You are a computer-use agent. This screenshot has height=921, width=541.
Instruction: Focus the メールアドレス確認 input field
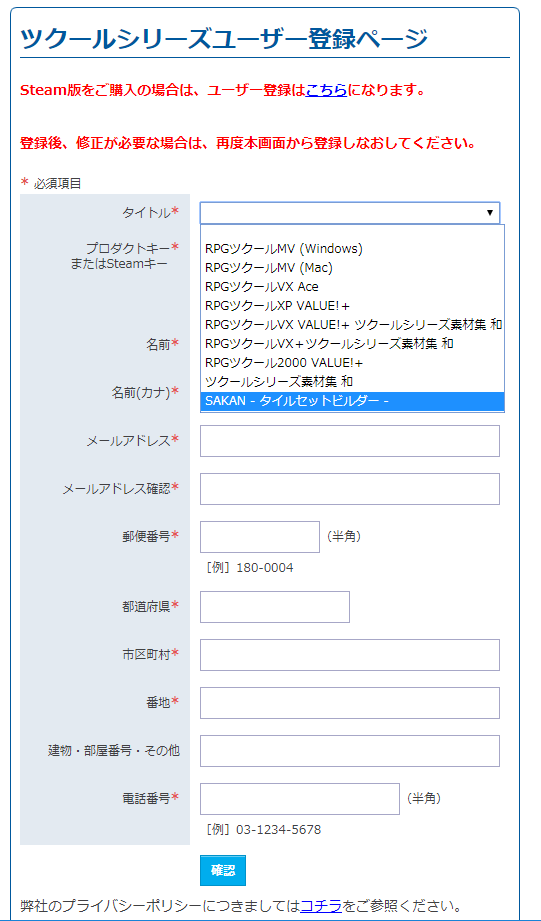(x=350, y=489)
